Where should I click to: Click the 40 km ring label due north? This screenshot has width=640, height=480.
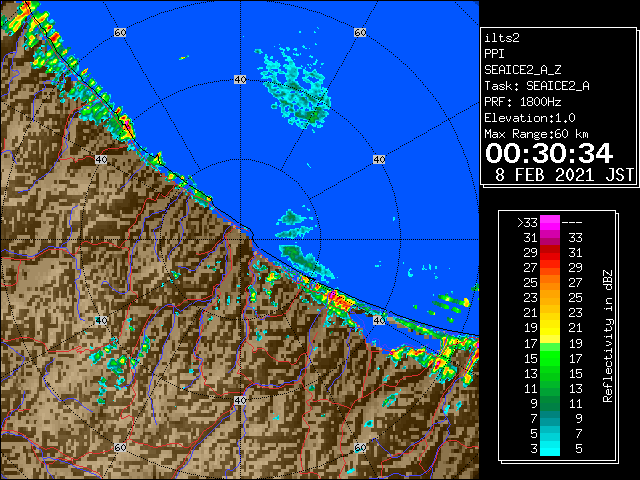pyautogui.click(x=240, y=80)
